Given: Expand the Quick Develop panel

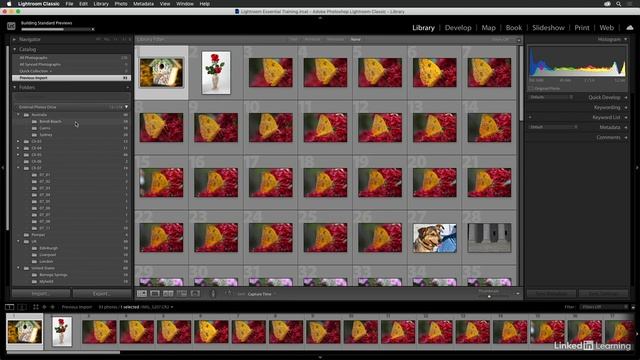Looking at the screenshot, I should click(626, 98).
